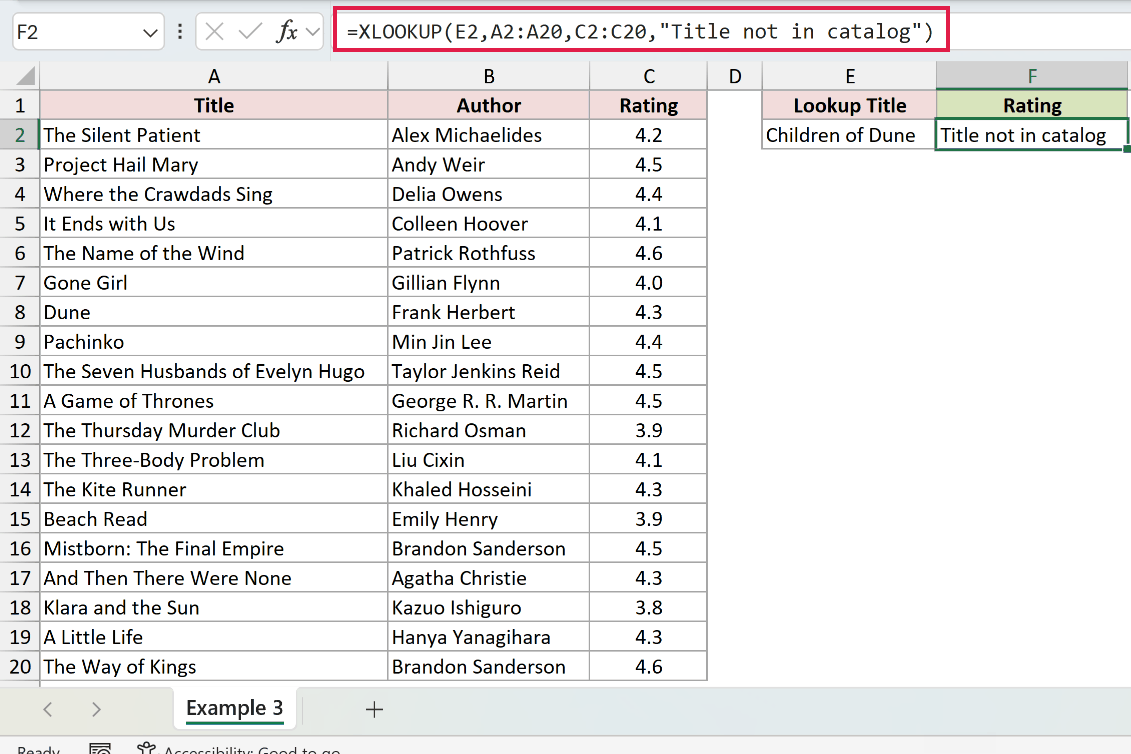This screenshot has height=754, width=1131.
Task: Select Project Hail Mary cell
Action: (x=214, y=165)
